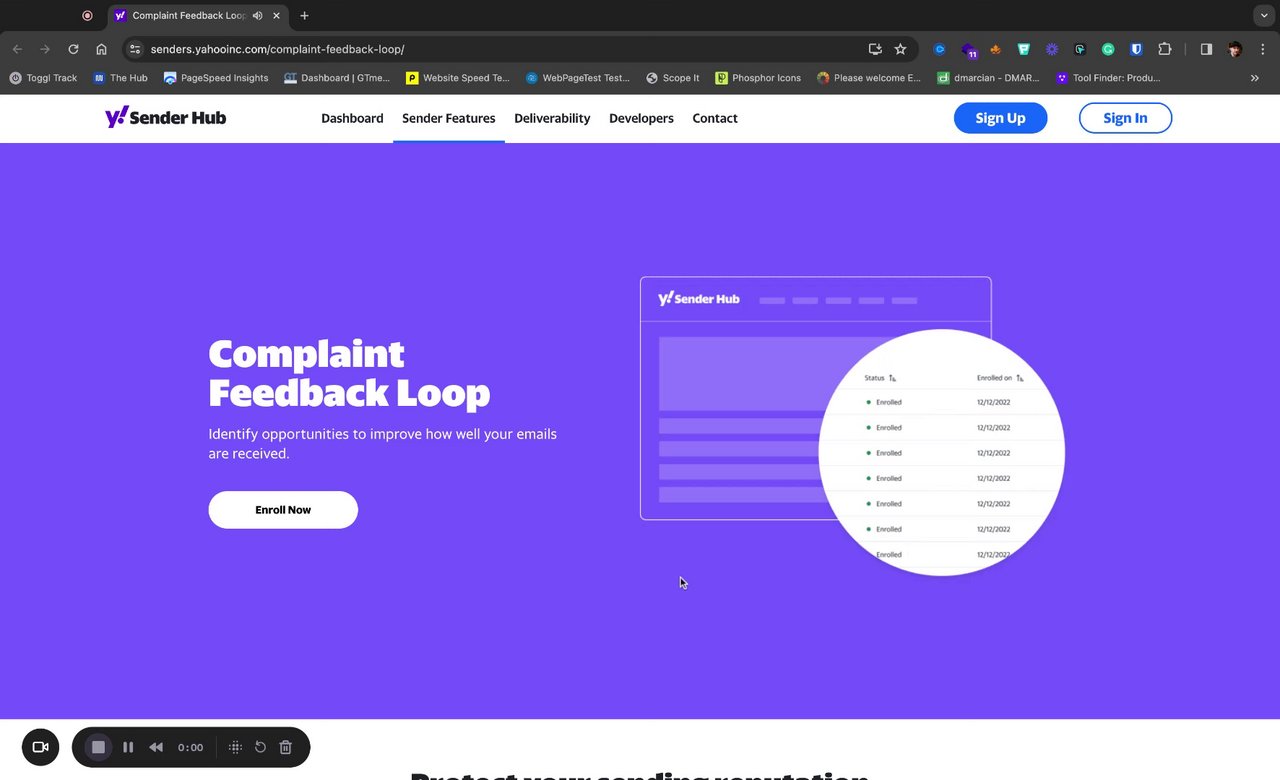Toggle browser side panel

1206,49
